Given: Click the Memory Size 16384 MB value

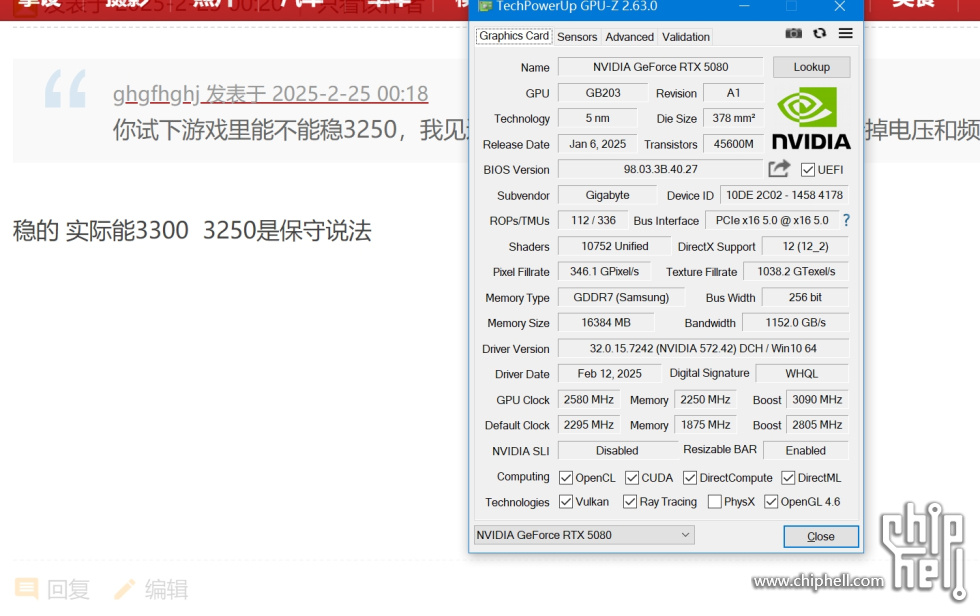Looking at the screenshot, I should click(606, 323).
